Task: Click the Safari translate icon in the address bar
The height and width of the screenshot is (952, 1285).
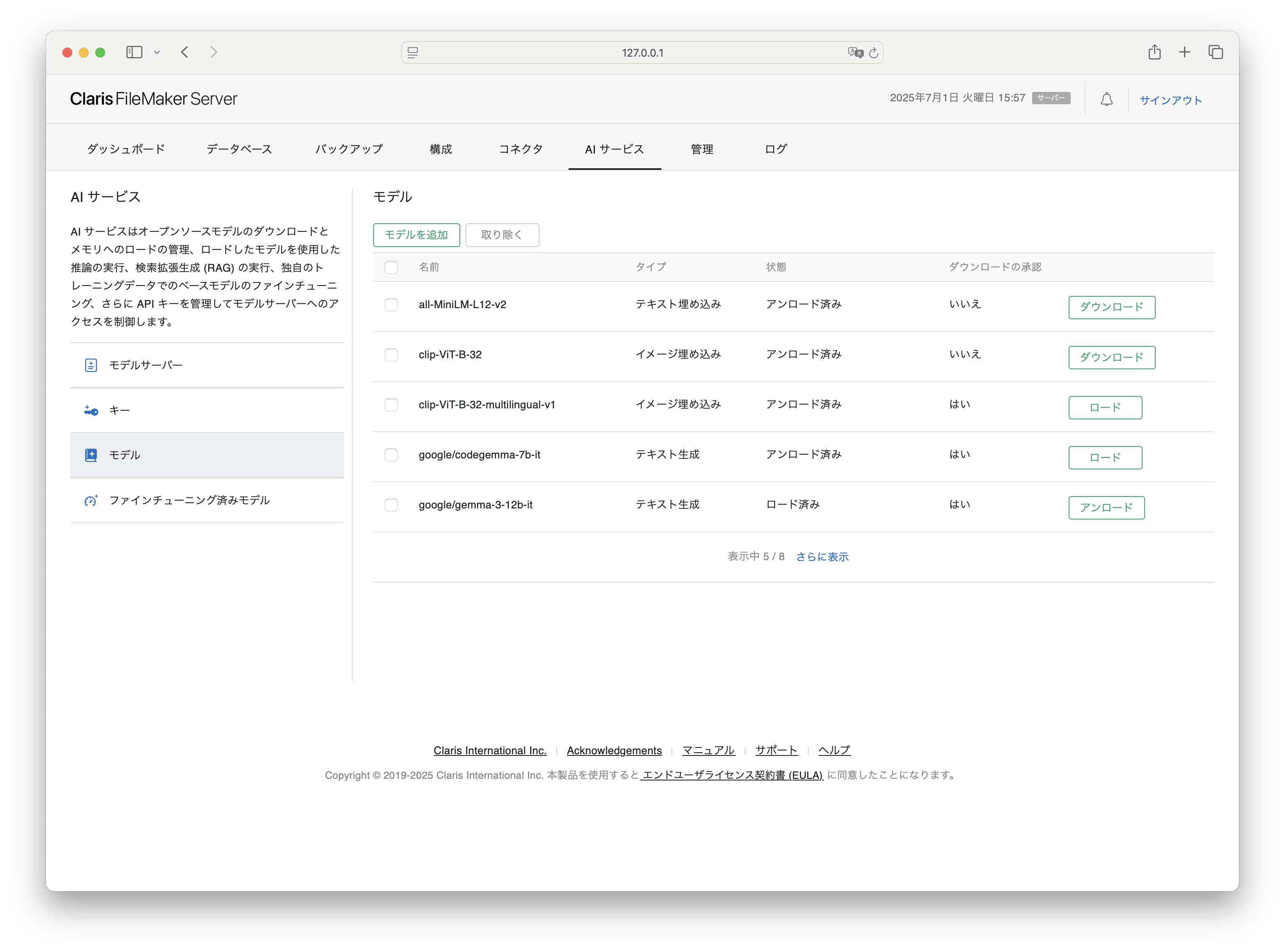Action: tap(855, 53)
